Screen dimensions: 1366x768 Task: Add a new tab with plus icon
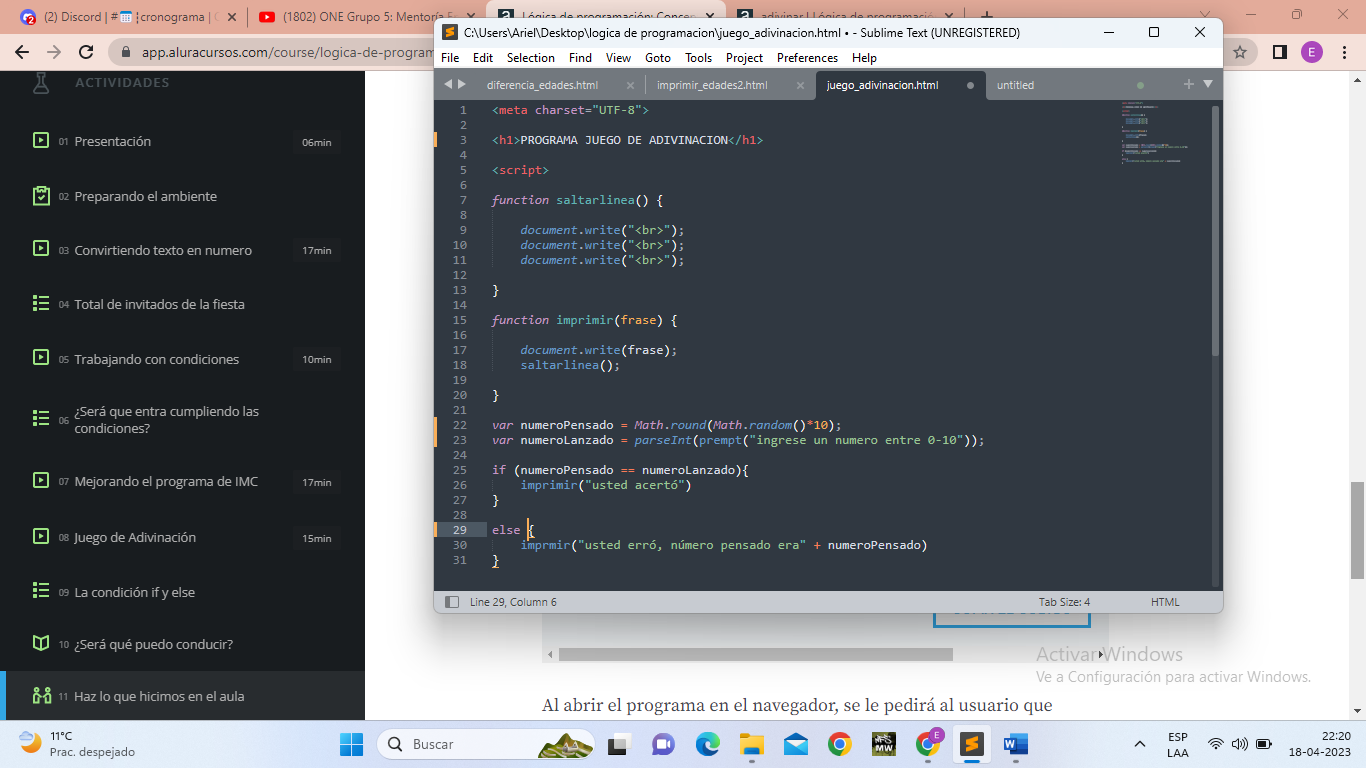coord(1189,85)
